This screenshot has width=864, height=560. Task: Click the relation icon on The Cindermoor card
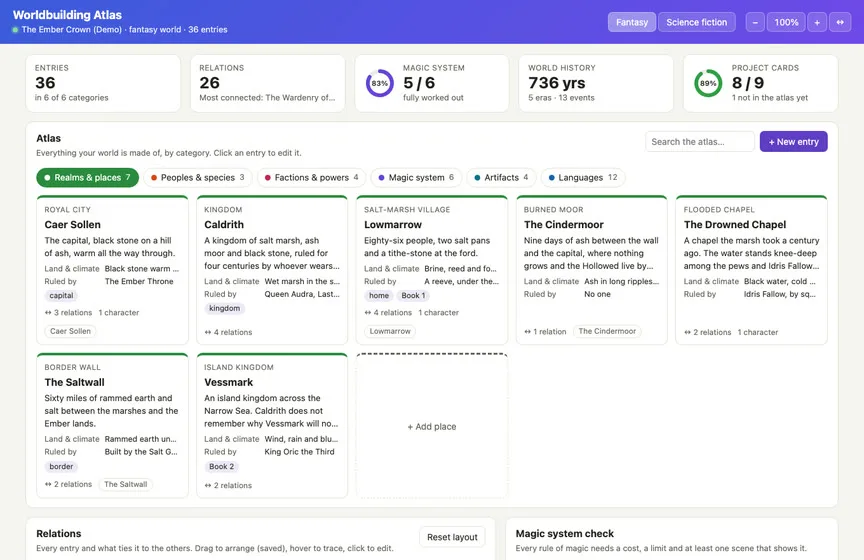(527, 332)
